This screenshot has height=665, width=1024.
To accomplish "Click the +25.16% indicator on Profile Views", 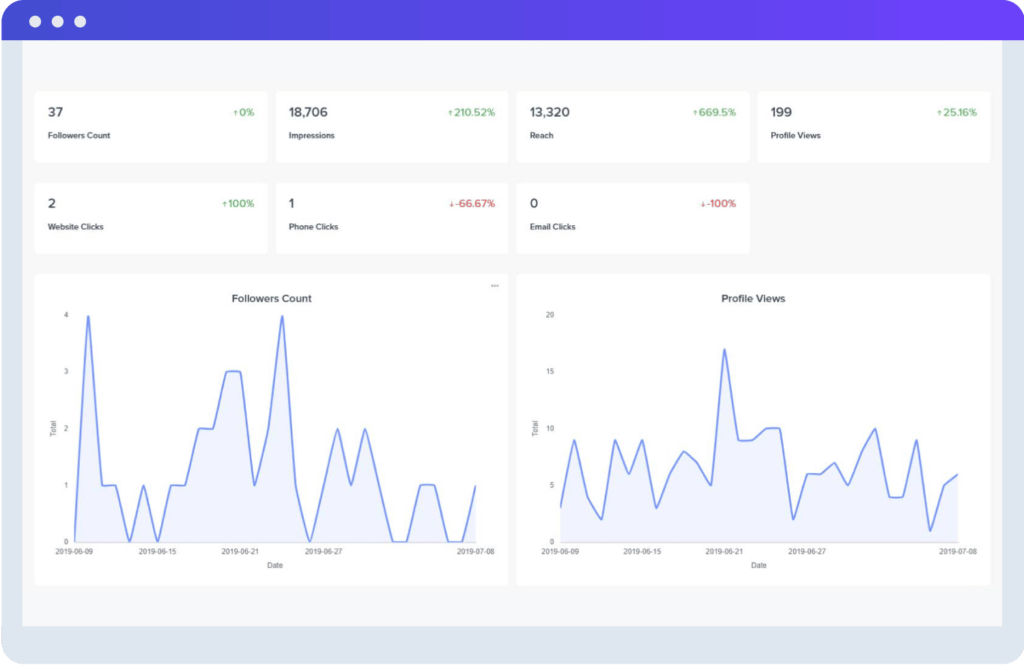I will click(958, 112).
